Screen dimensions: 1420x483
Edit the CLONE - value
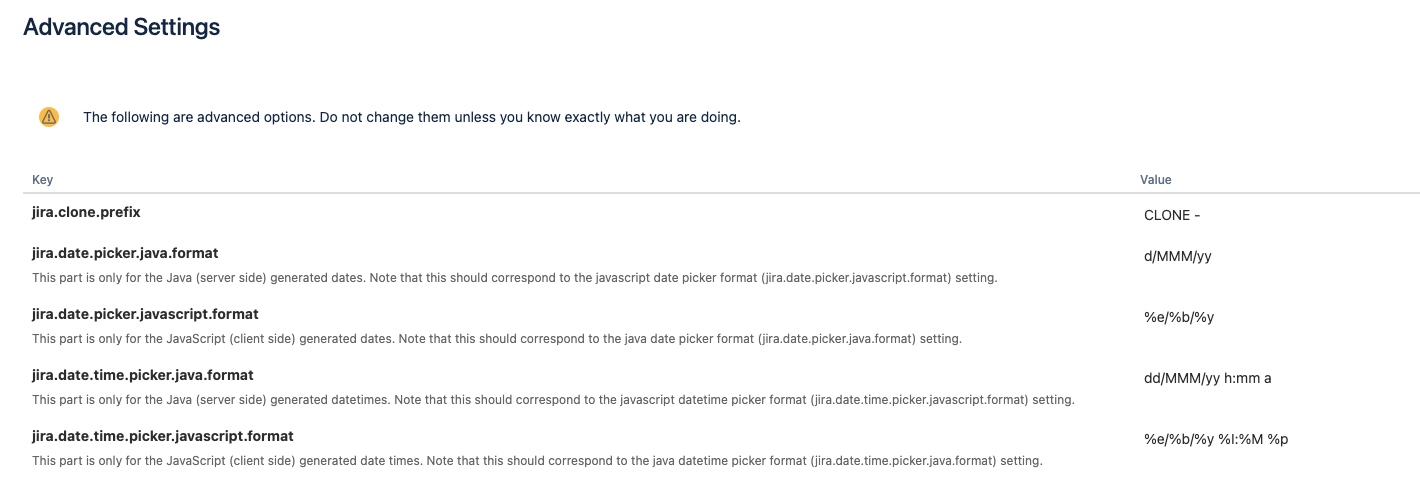1171,215
